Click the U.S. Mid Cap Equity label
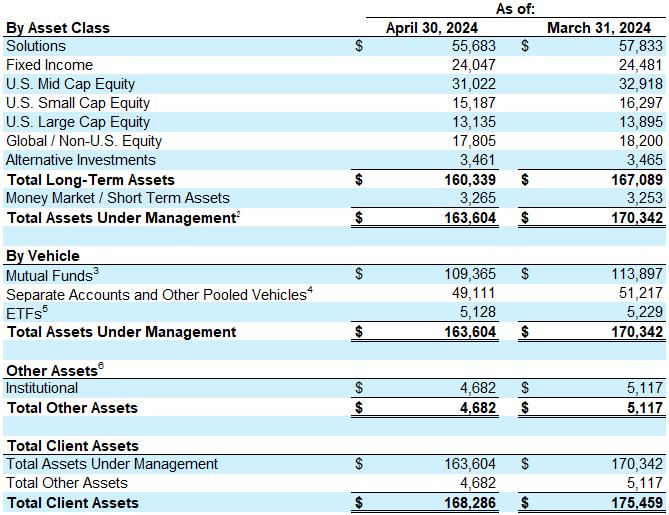The height and width of the screenshot is (515, 669). point(70,84)
